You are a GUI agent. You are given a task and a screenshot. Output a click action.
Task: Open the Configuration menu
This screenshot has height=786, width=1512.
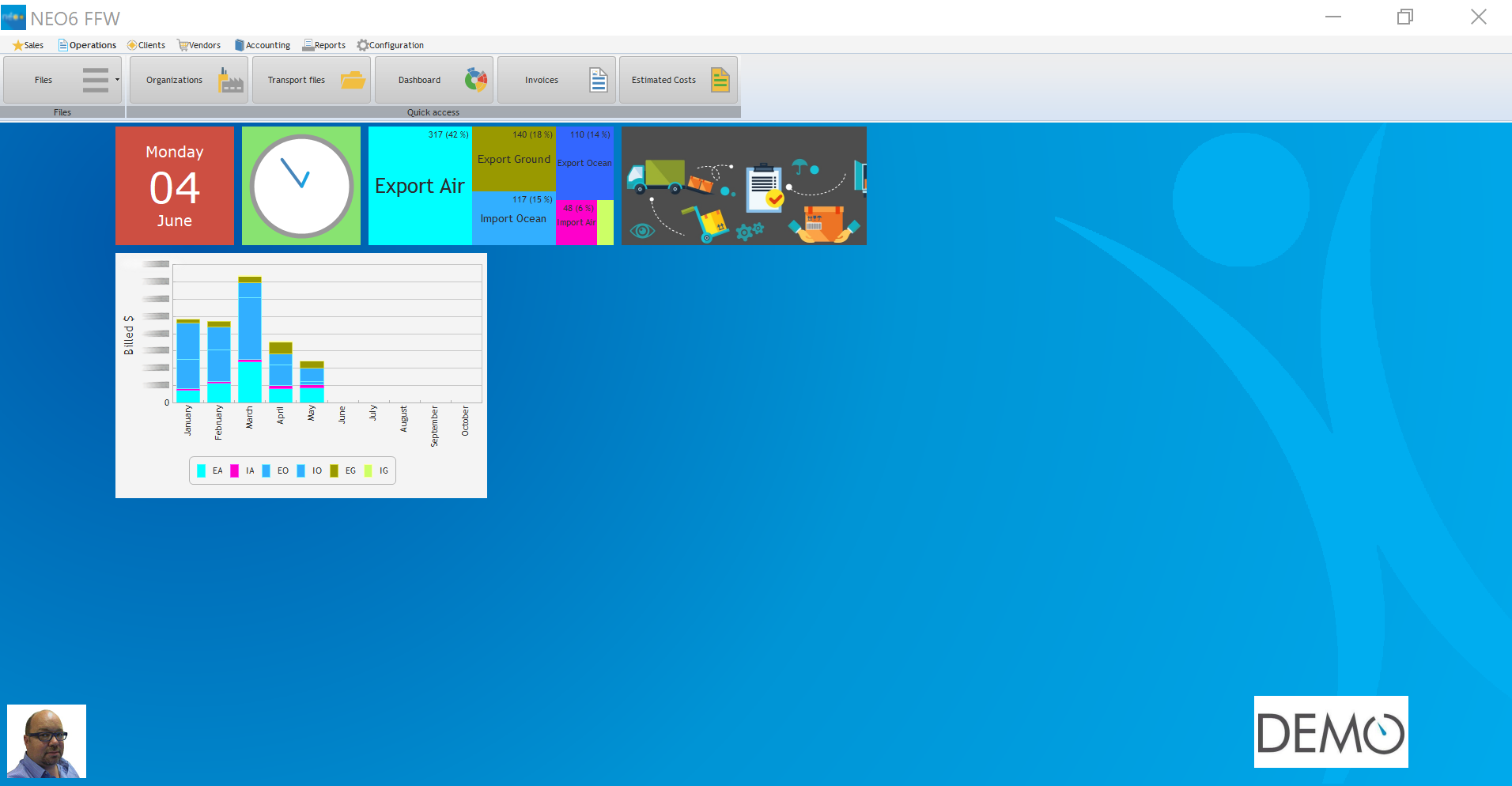click(x=391, y=45)
